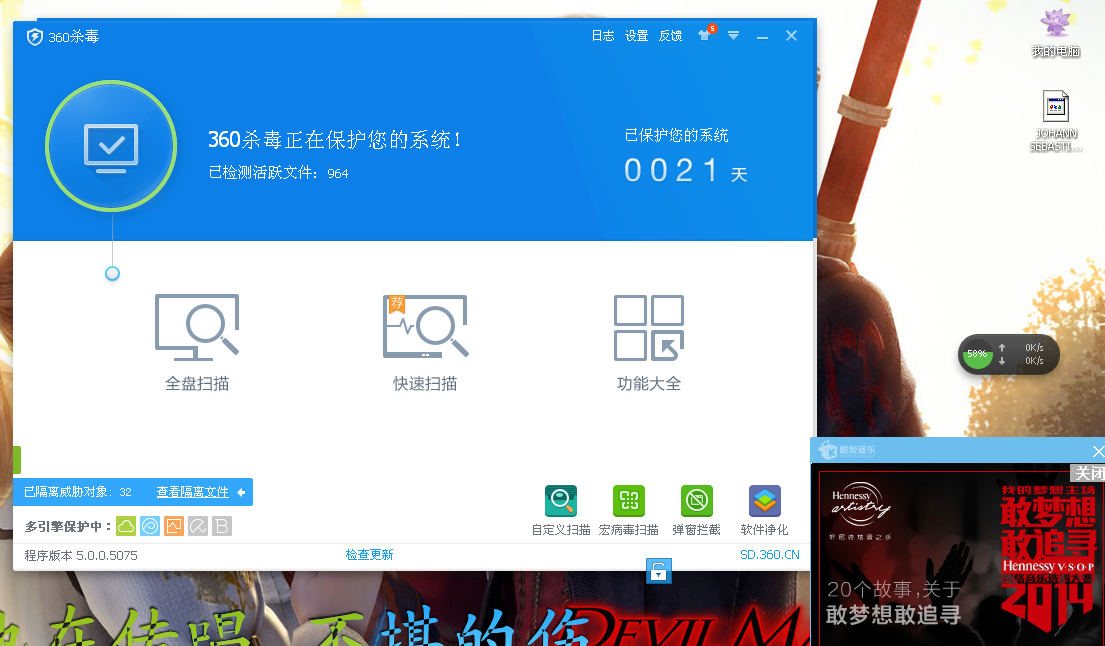Open the title bar main menu dropdown arrow
Image resolution: width=1105 pixels, height=646 pixels.
[x=734, y=36]
